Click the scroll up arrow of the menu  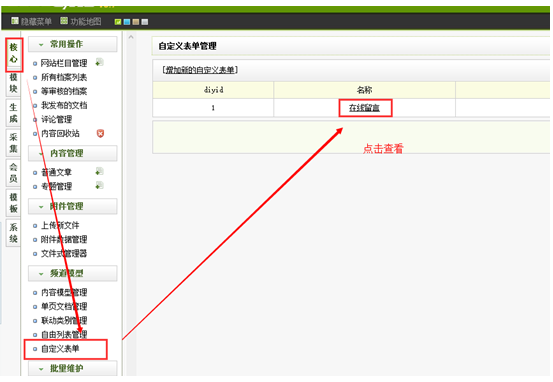(x=131, y=37)
